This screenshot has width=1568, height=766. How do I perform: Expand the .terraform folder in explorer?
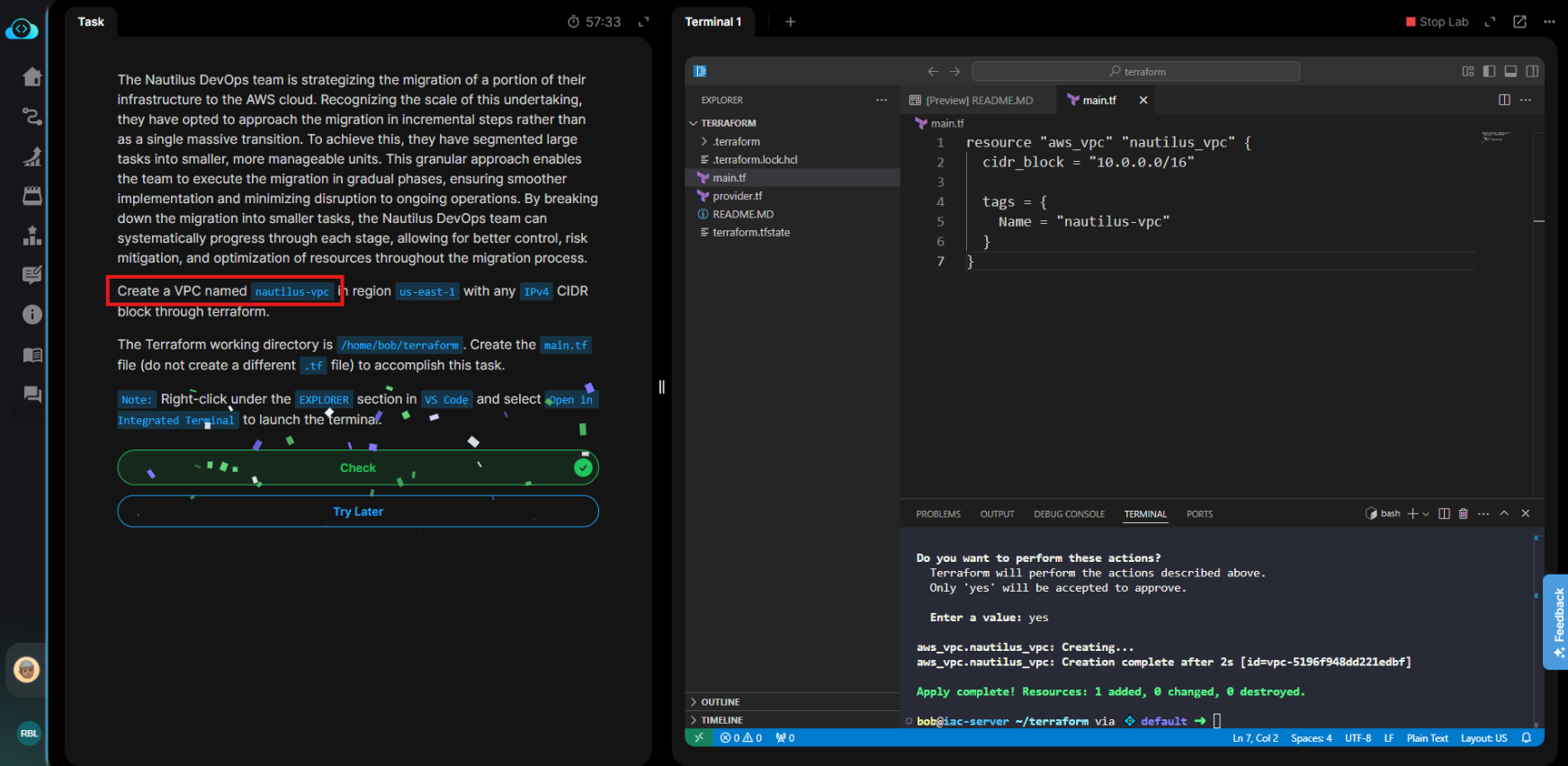pyautogui.click(x=736, y=142)
